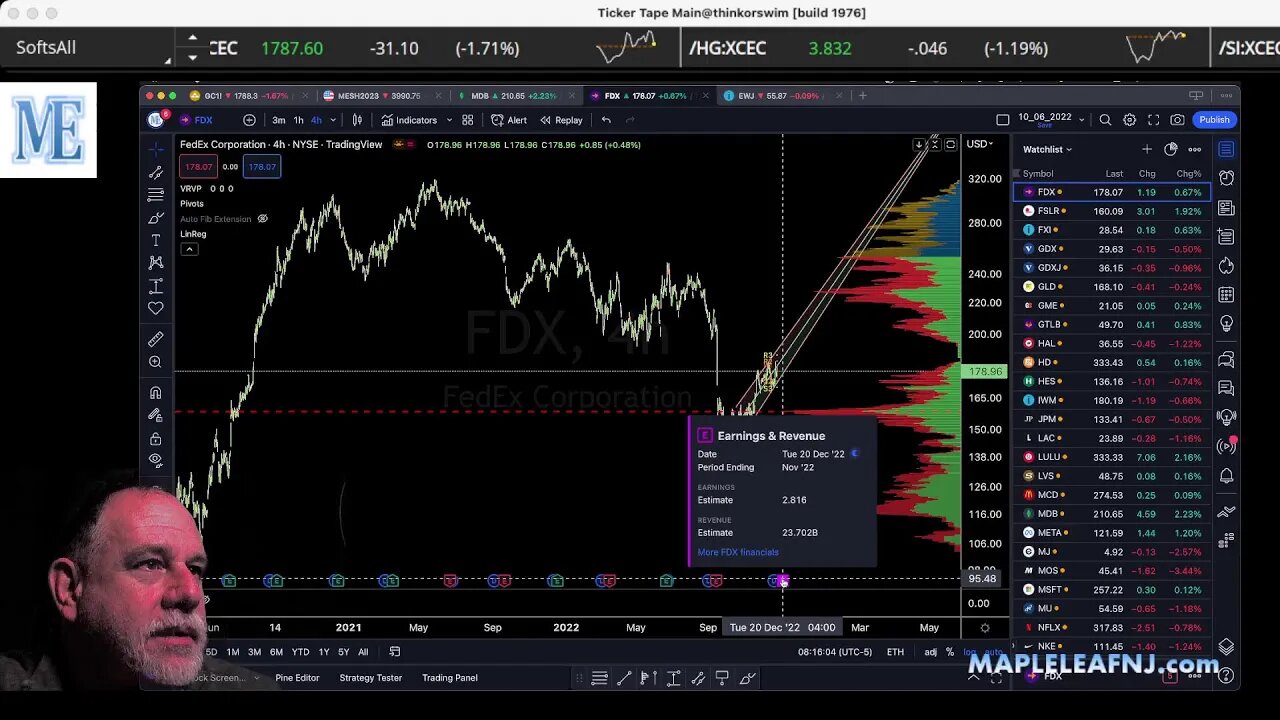
Task: Open notifications bell sidebar icon
Action: (1226, 476)
